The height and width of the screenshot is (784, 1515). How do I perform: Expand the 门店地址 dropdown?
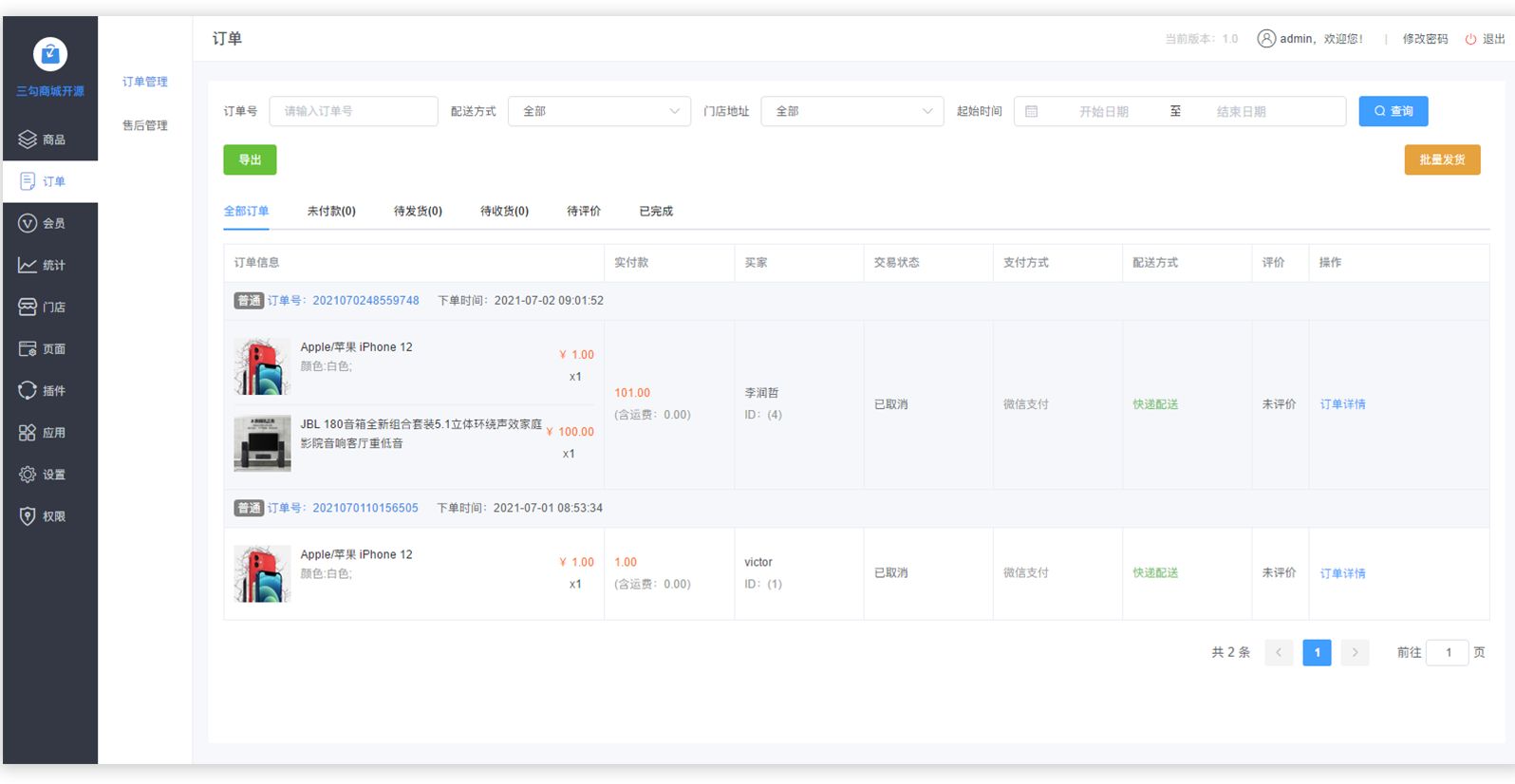click(x=852, y=111)
